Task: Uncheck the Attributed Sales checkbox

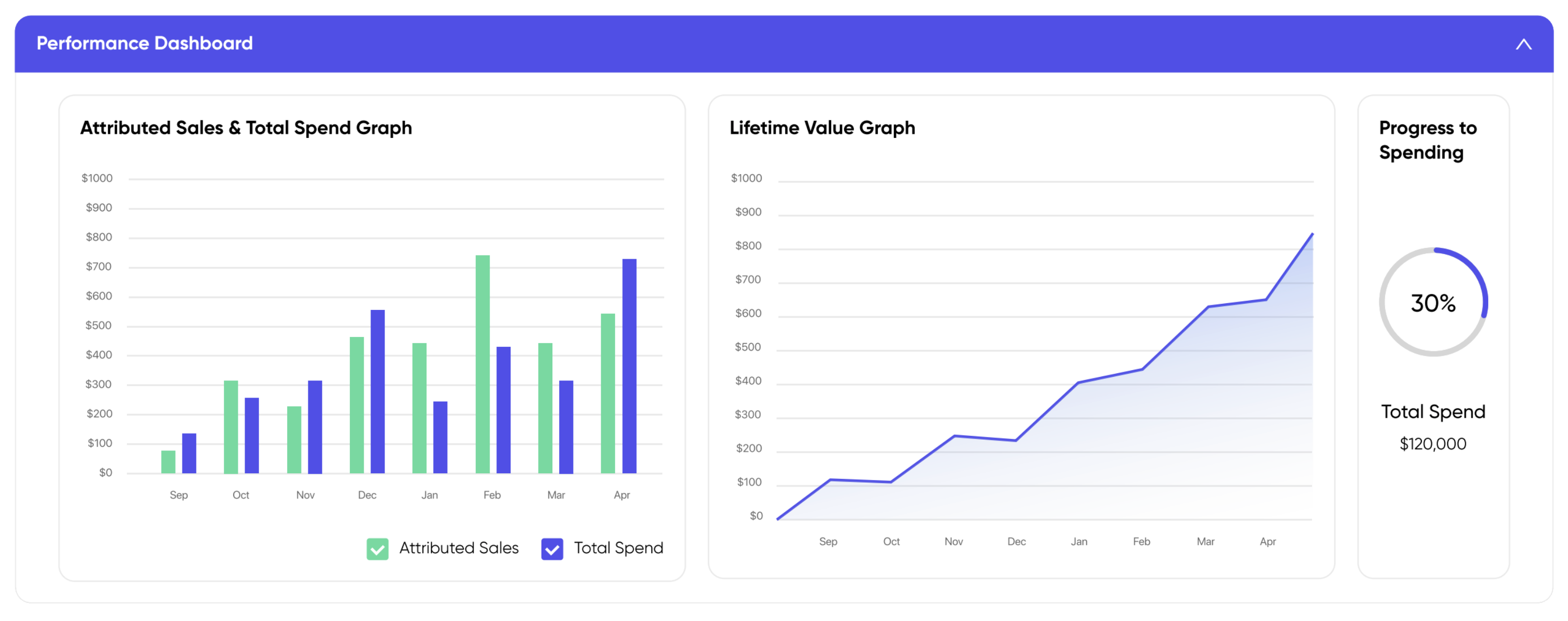Action: 377,548
